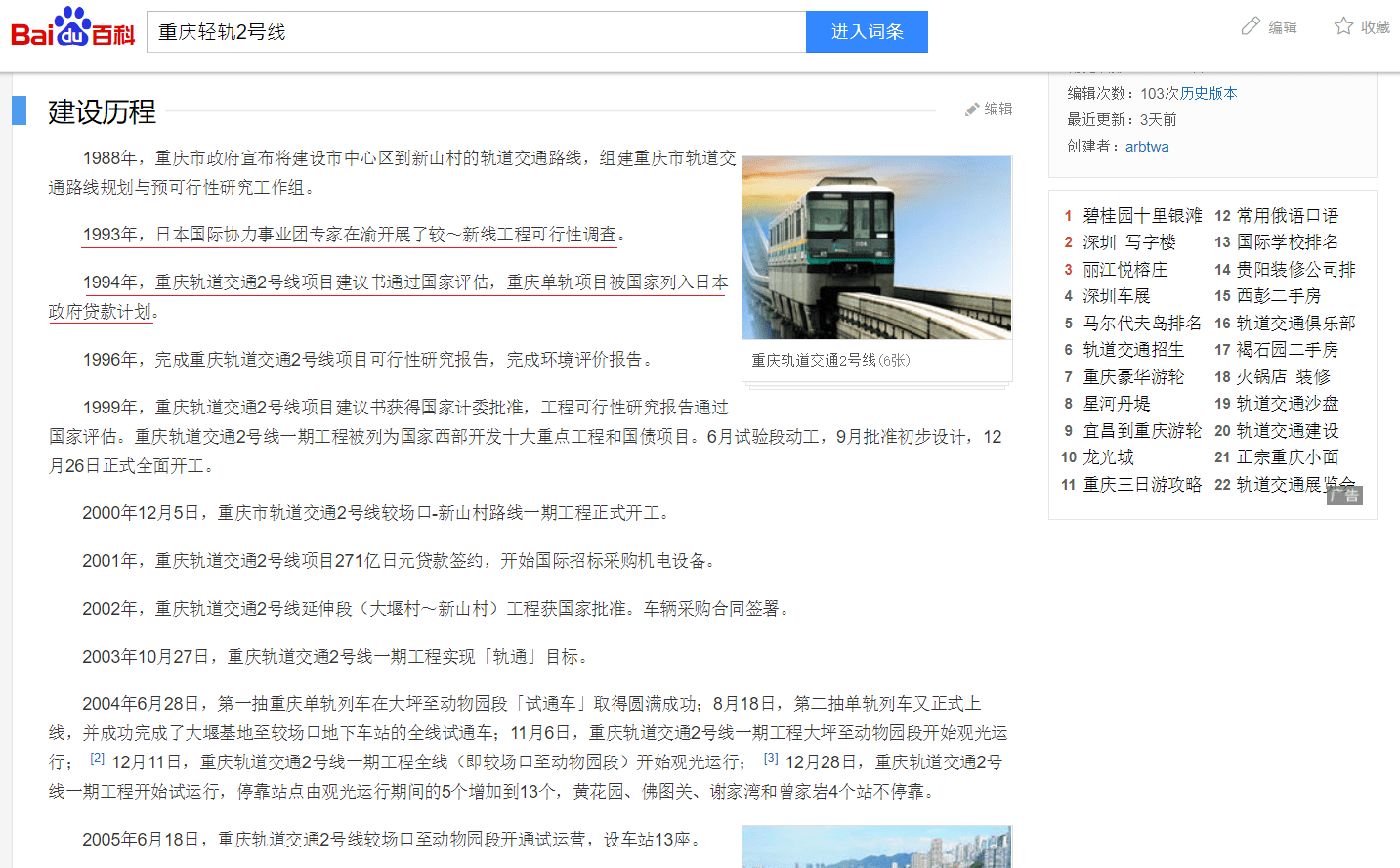Open ad link 火锅店 装修

point(1284,376)
